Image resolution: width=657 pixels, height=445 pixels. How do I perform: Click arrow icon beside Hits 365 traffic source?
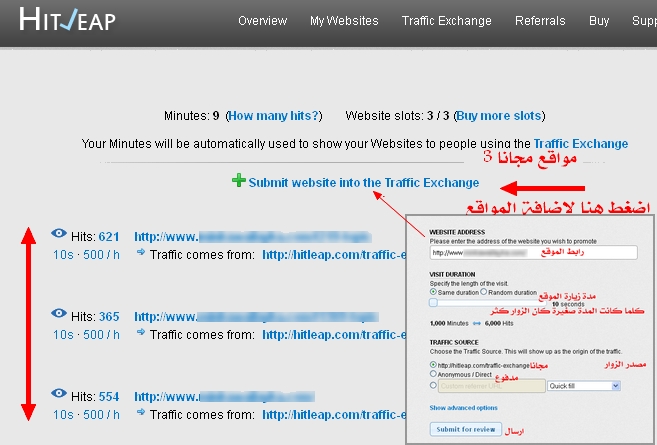point(141,332)
